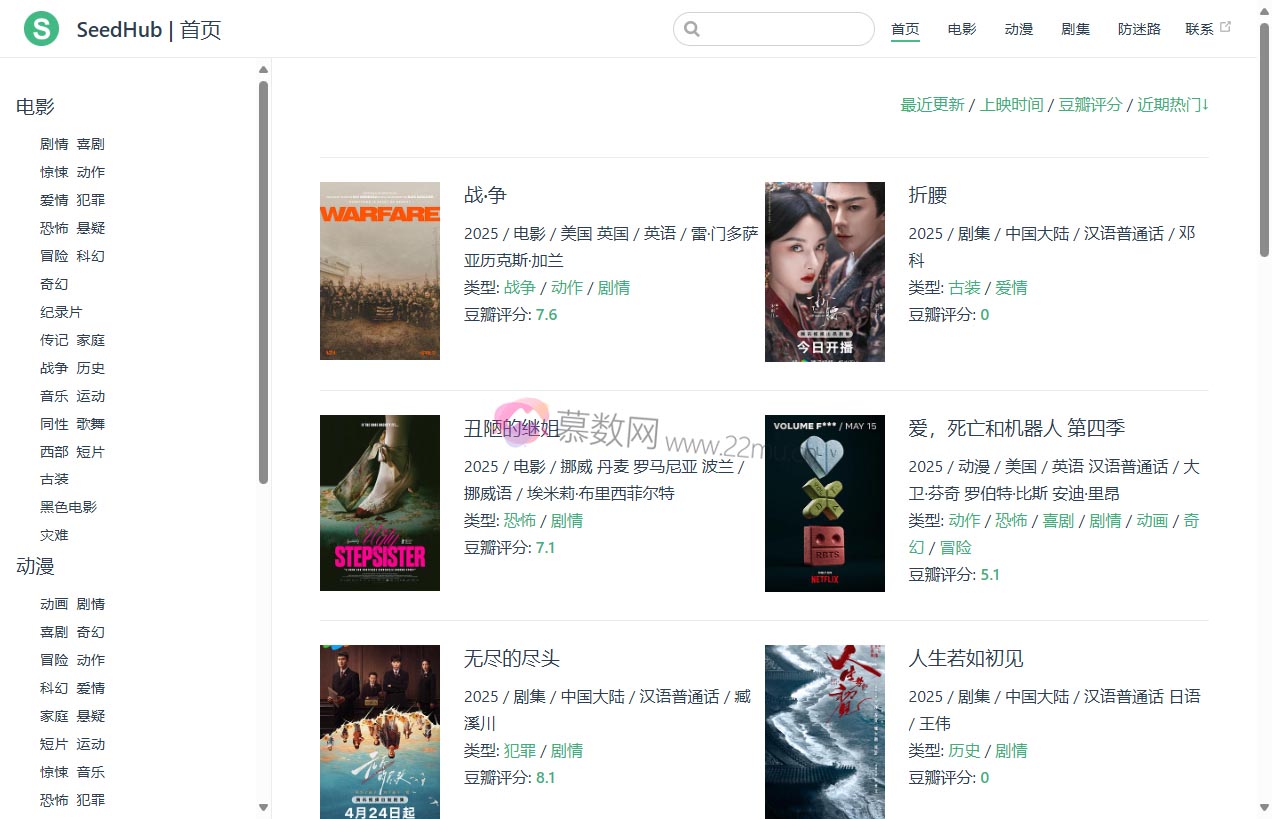1272x819 pixels.
Task: Open the 动漫 navigation tab
Action: (x=1019, y=29)
